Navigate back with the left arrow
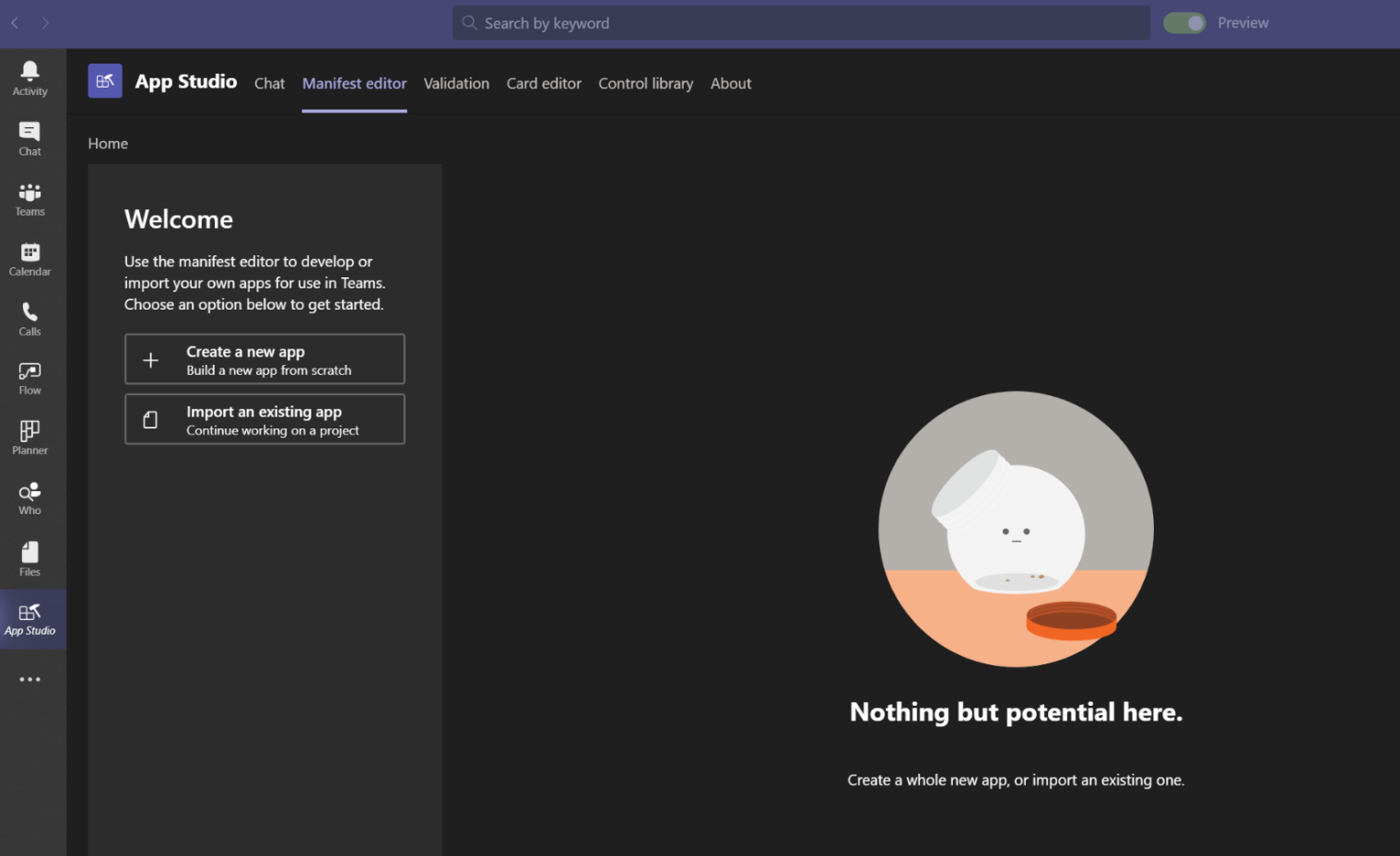 pos(15,23)
